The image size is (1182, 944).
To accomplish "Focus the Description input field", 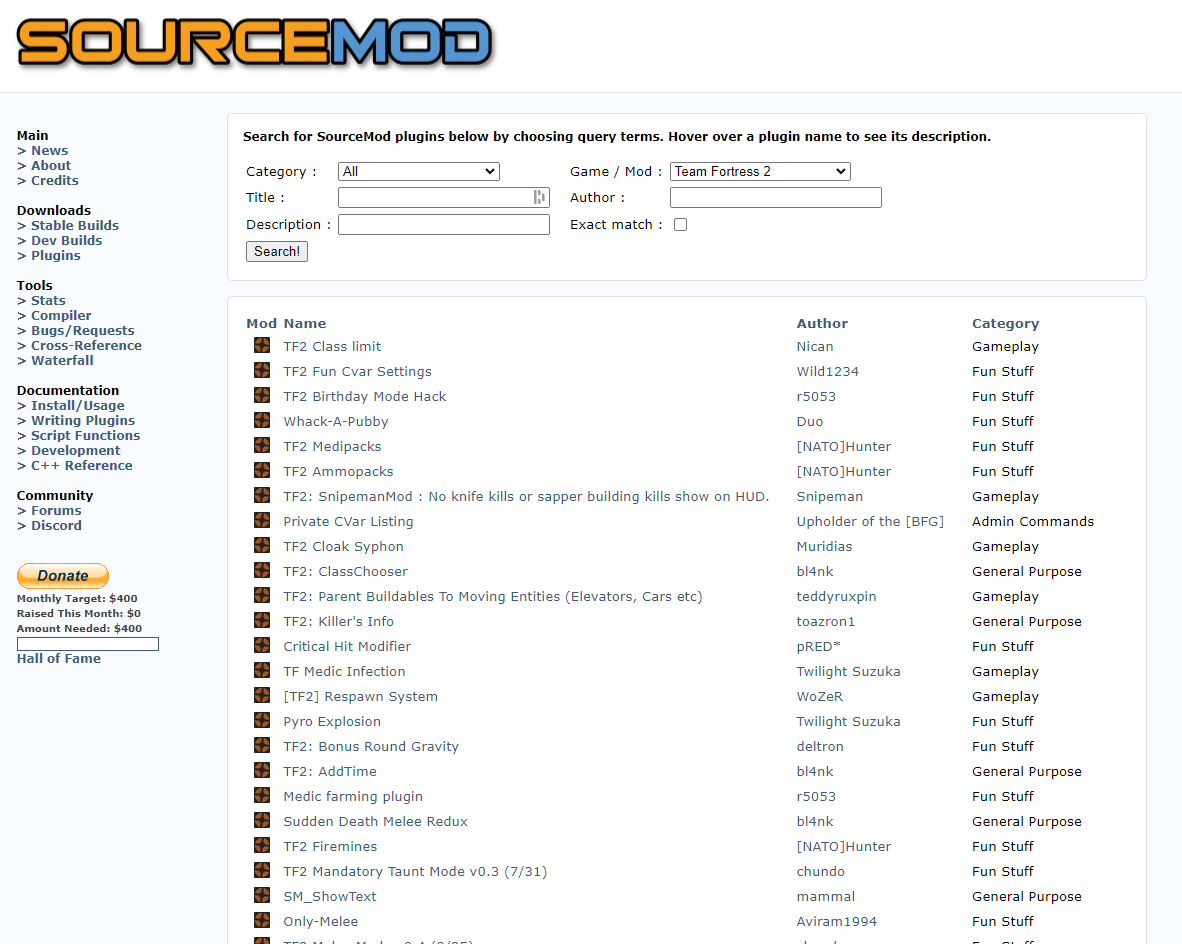I will pyautogui.click(x=444, y=225).
